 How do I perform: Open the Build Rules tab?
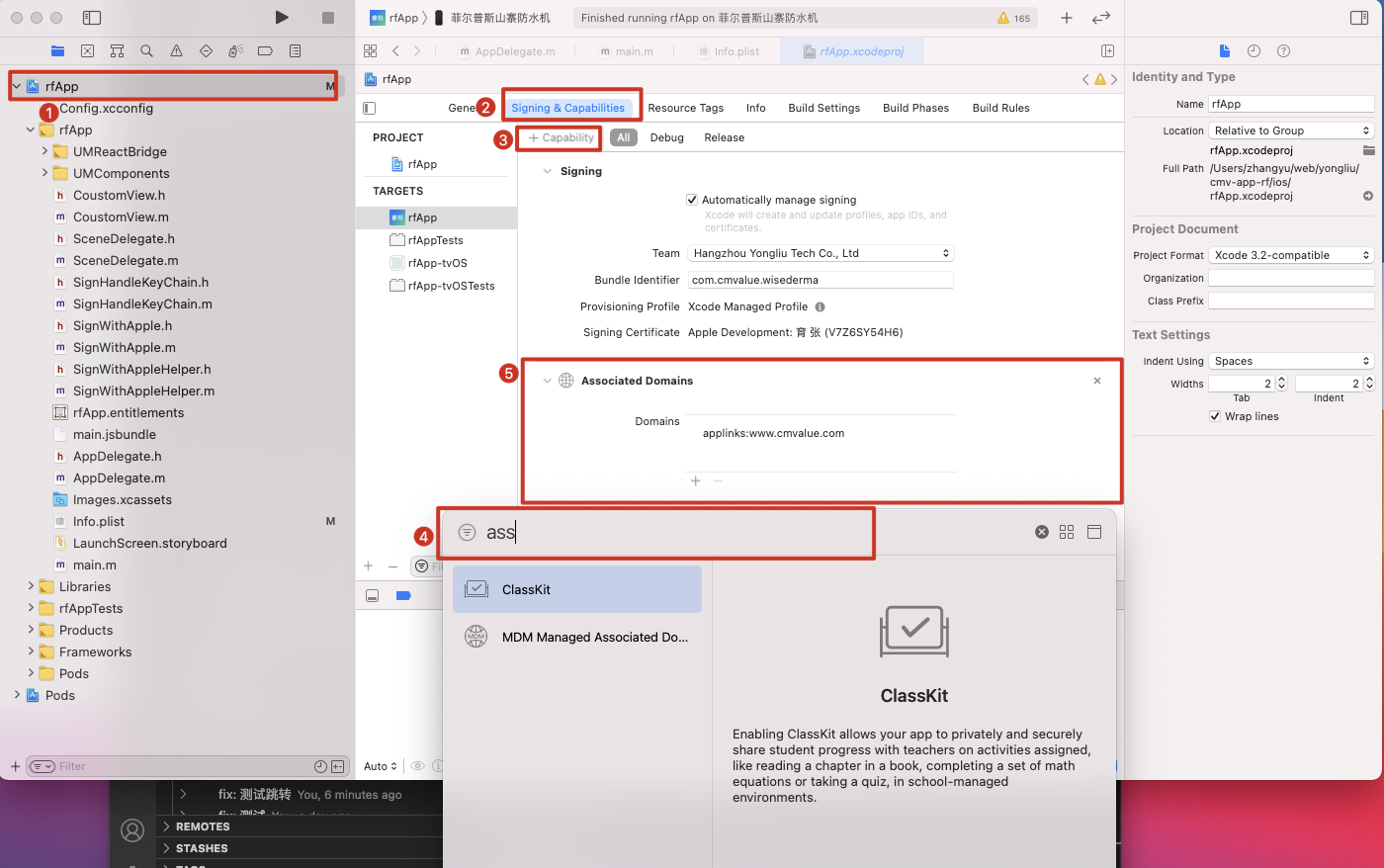[x=1000, y=108]
